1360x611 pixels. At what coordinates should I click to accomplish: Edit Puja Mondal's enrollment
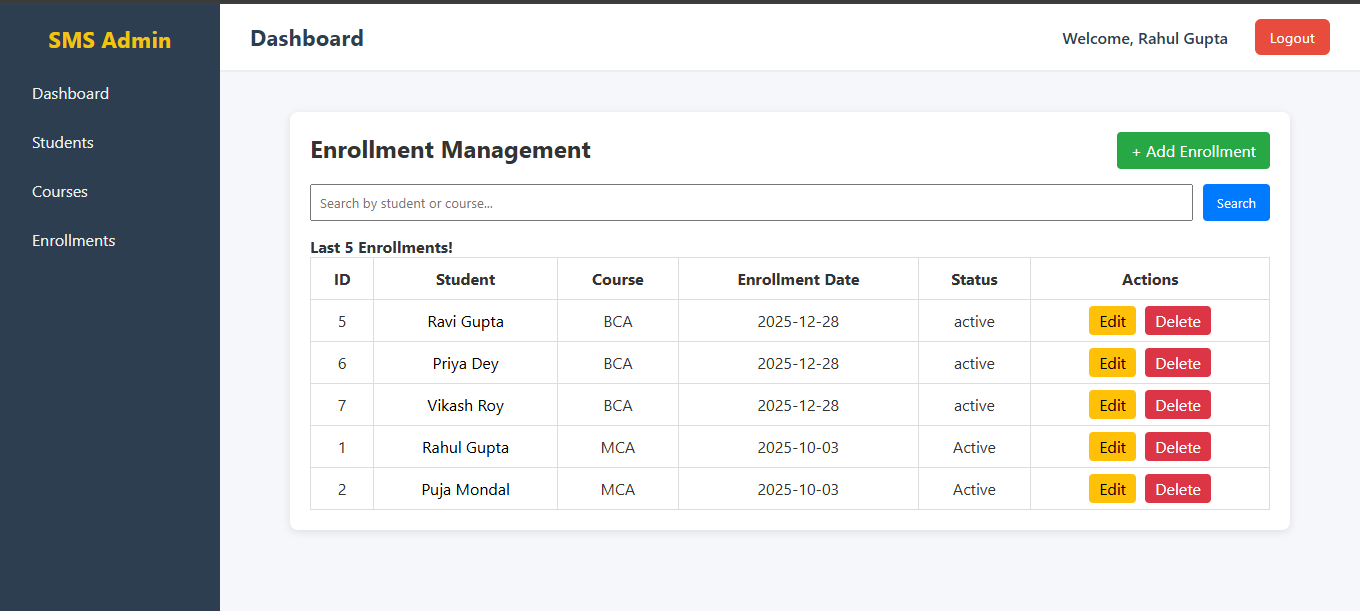[x=1112, y=489]
